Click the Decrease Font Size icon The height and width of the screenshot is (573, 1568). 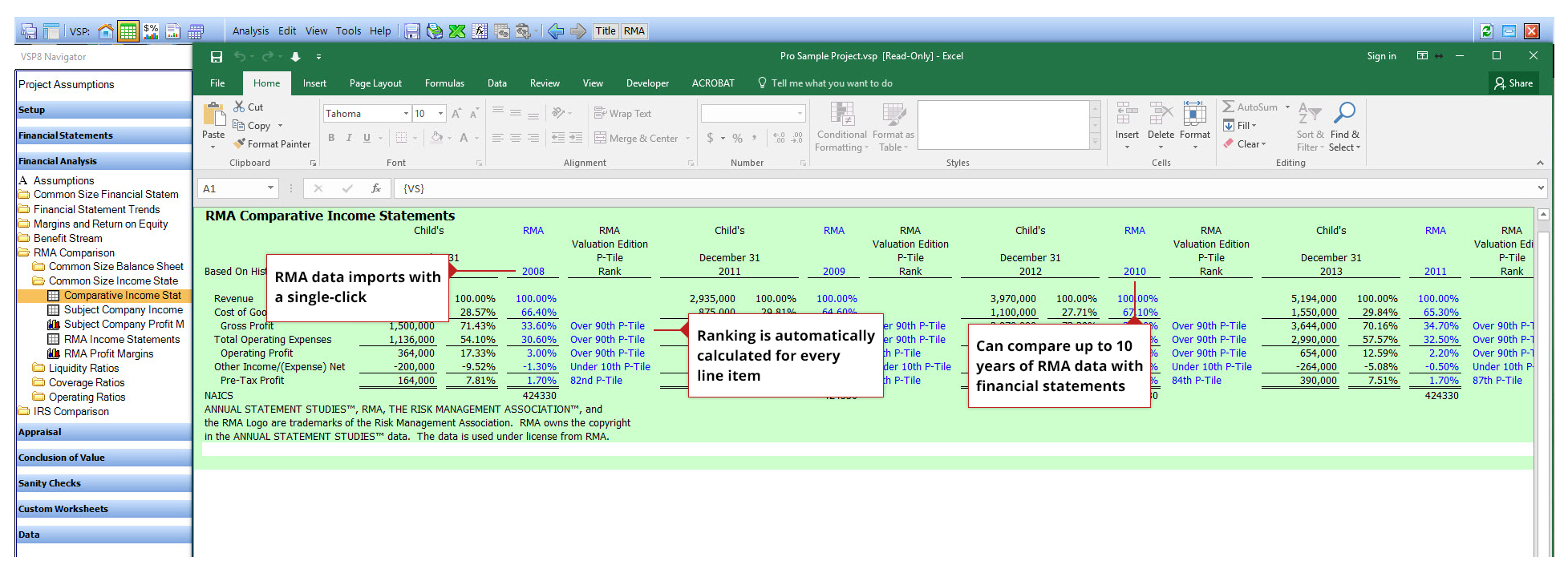[x=474, y=114]
